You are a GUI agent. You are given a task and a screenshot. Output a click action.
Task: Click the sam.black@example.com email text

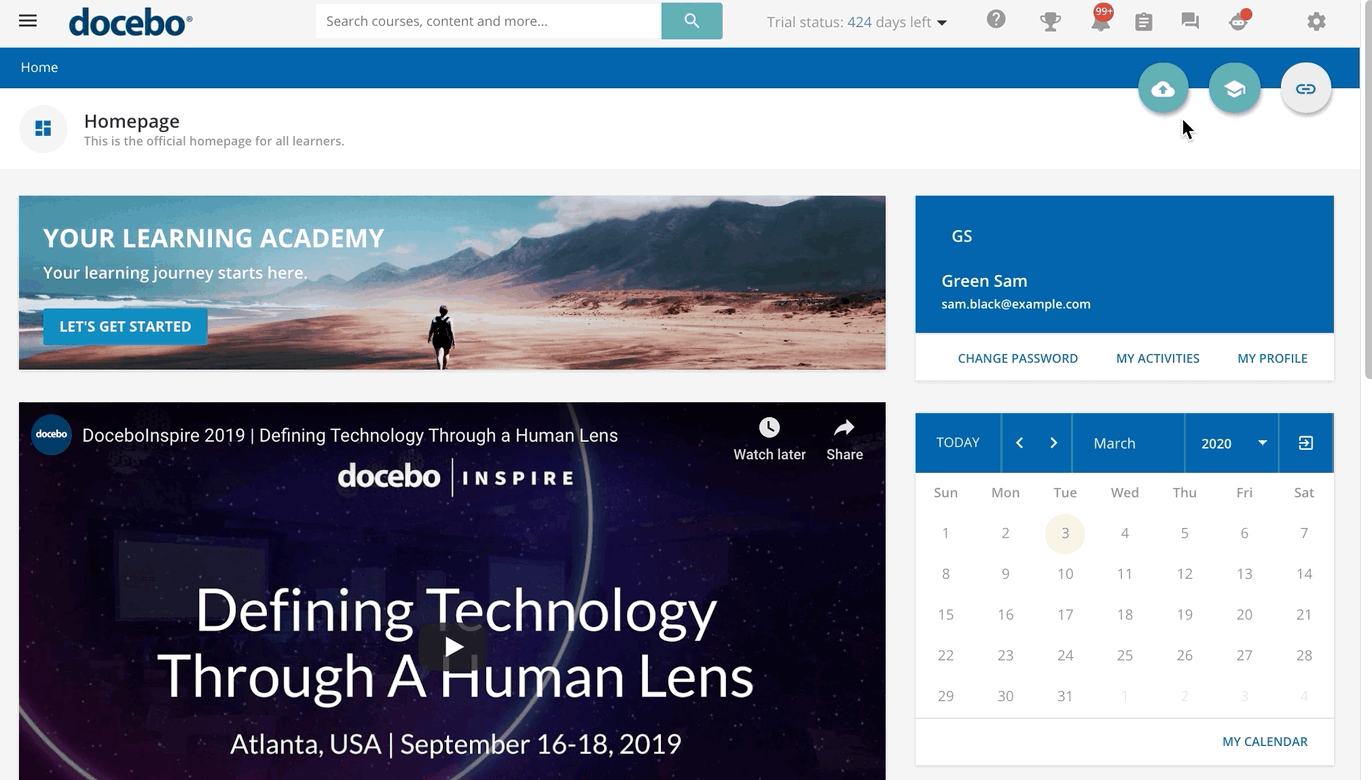pyautogui.click(x=1016, y=304)
